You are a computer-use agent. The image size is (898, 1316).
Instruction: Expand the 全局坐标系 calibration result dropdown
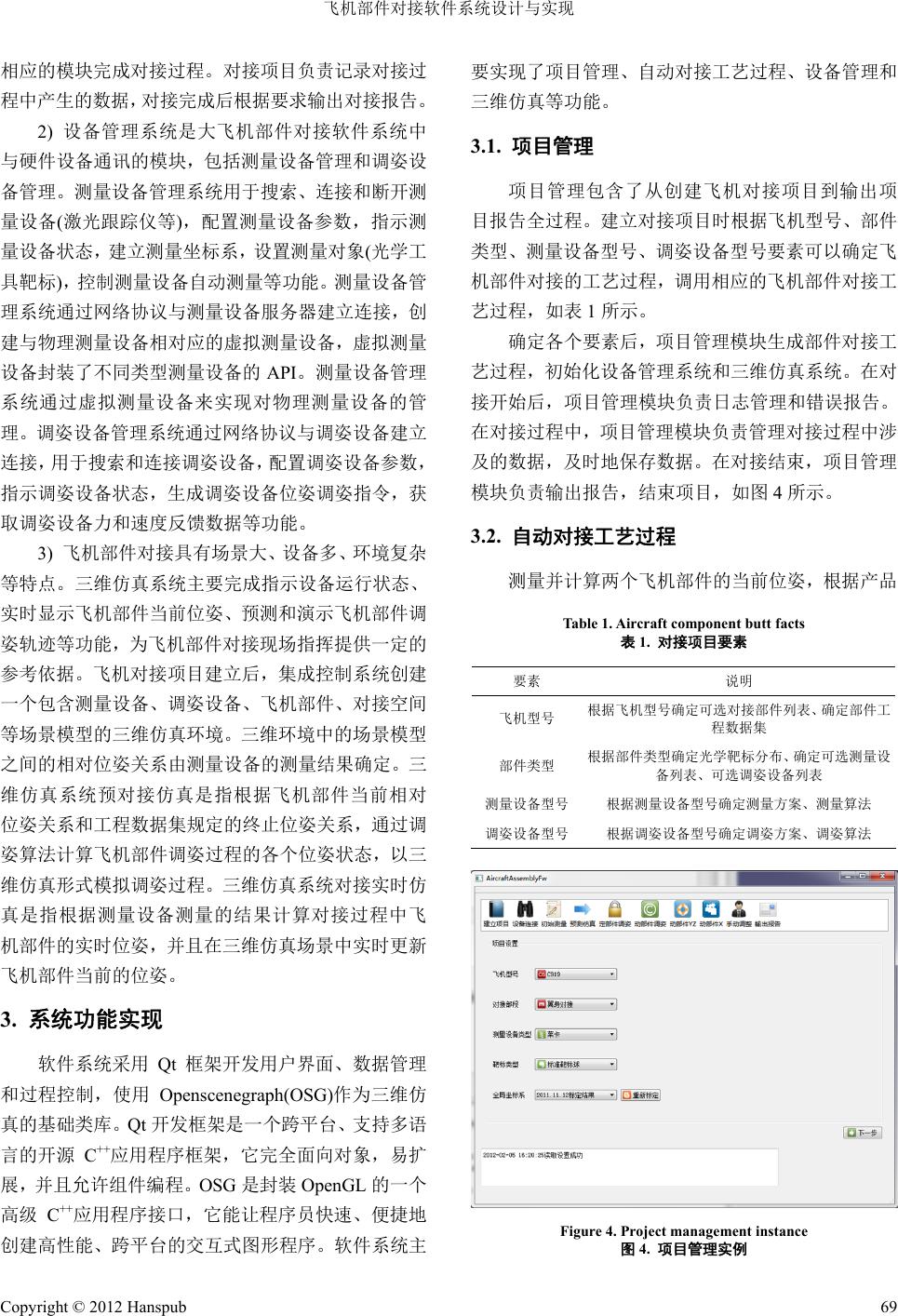tap(574, 1095)
